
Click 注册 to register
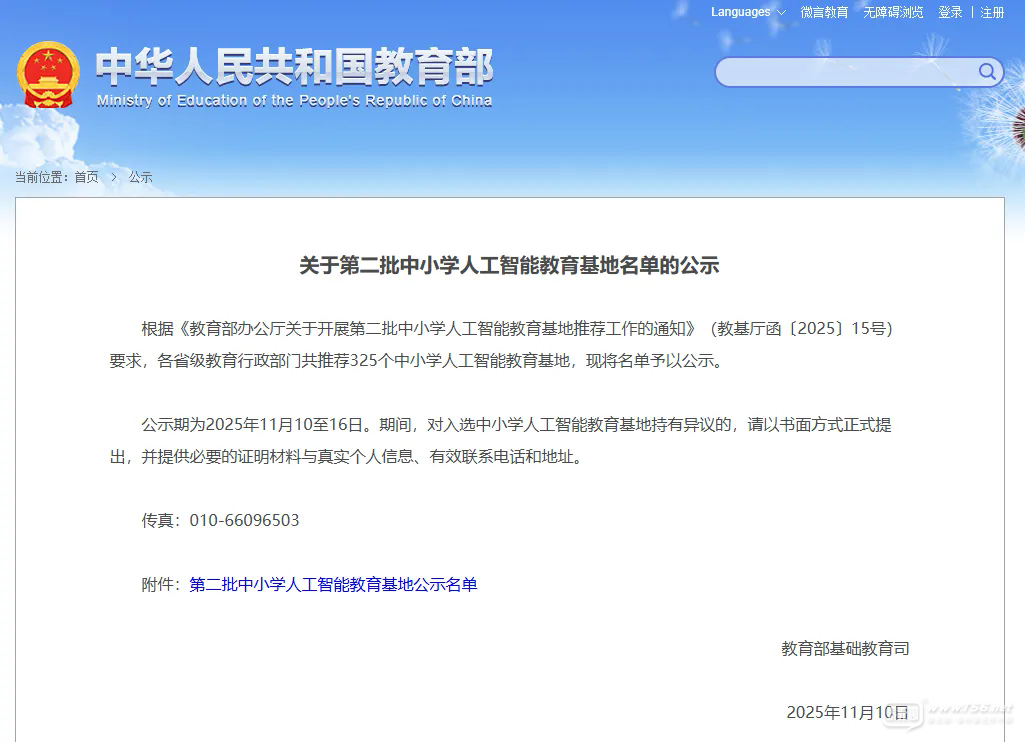tap(992, 12)
